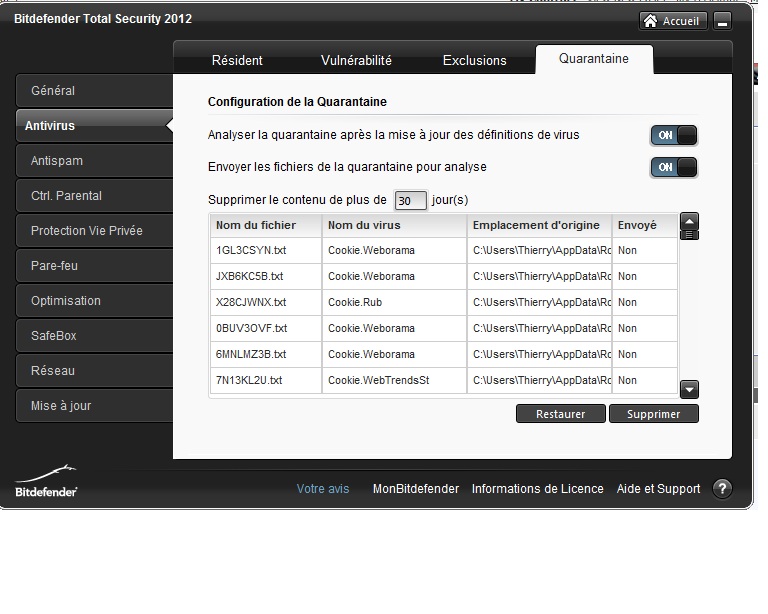Minimize the Bitdefender window
This screenshot has height=614, width=768.
tap(722, 21)
